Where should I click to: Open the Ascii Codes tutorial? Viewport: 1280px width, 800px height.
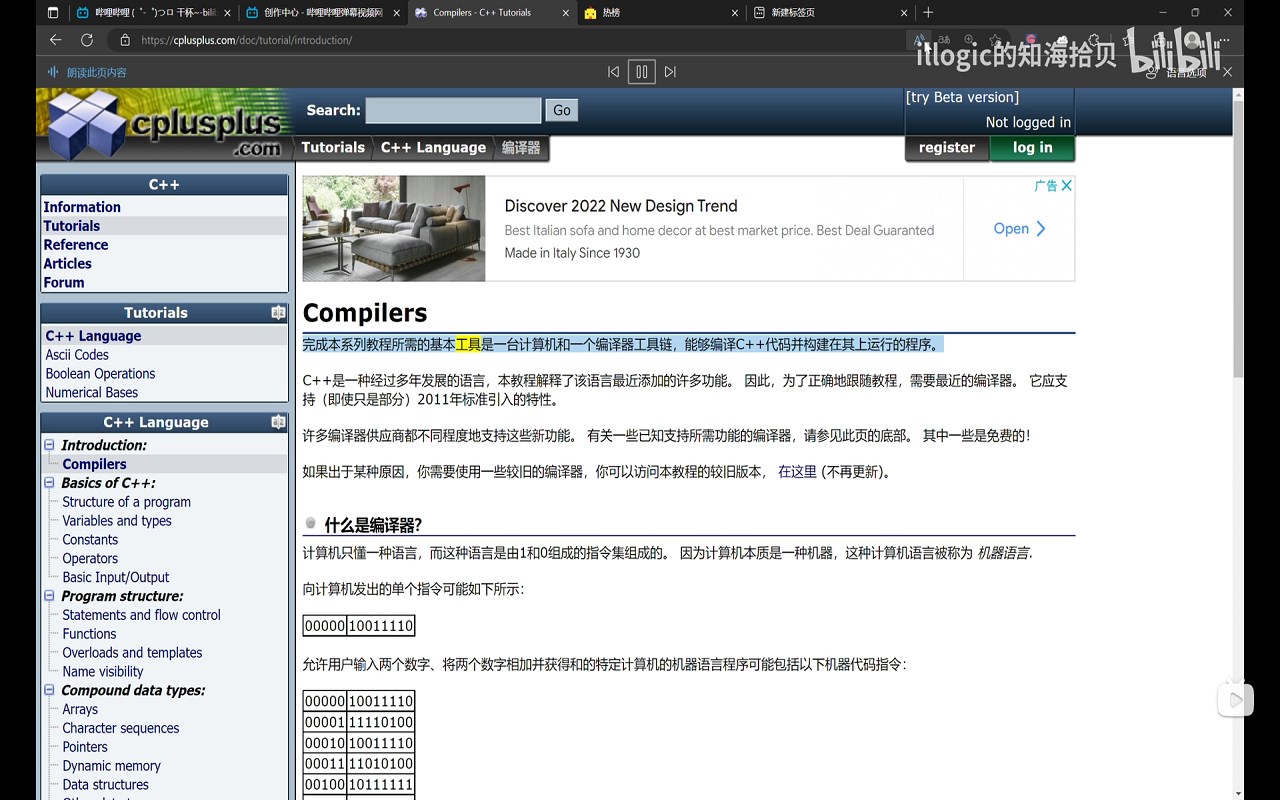pos(77,355)
